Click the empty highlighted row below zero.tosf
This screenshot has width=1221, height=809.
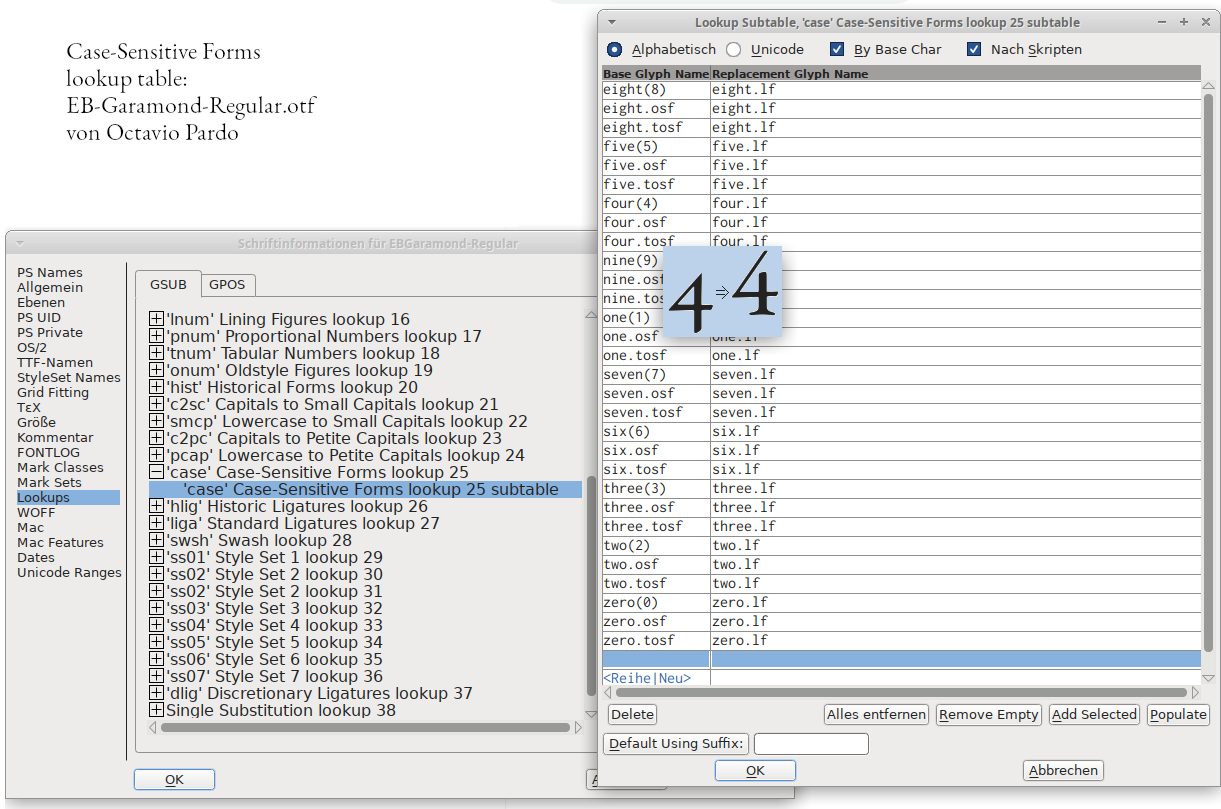[x=901, y=659]
